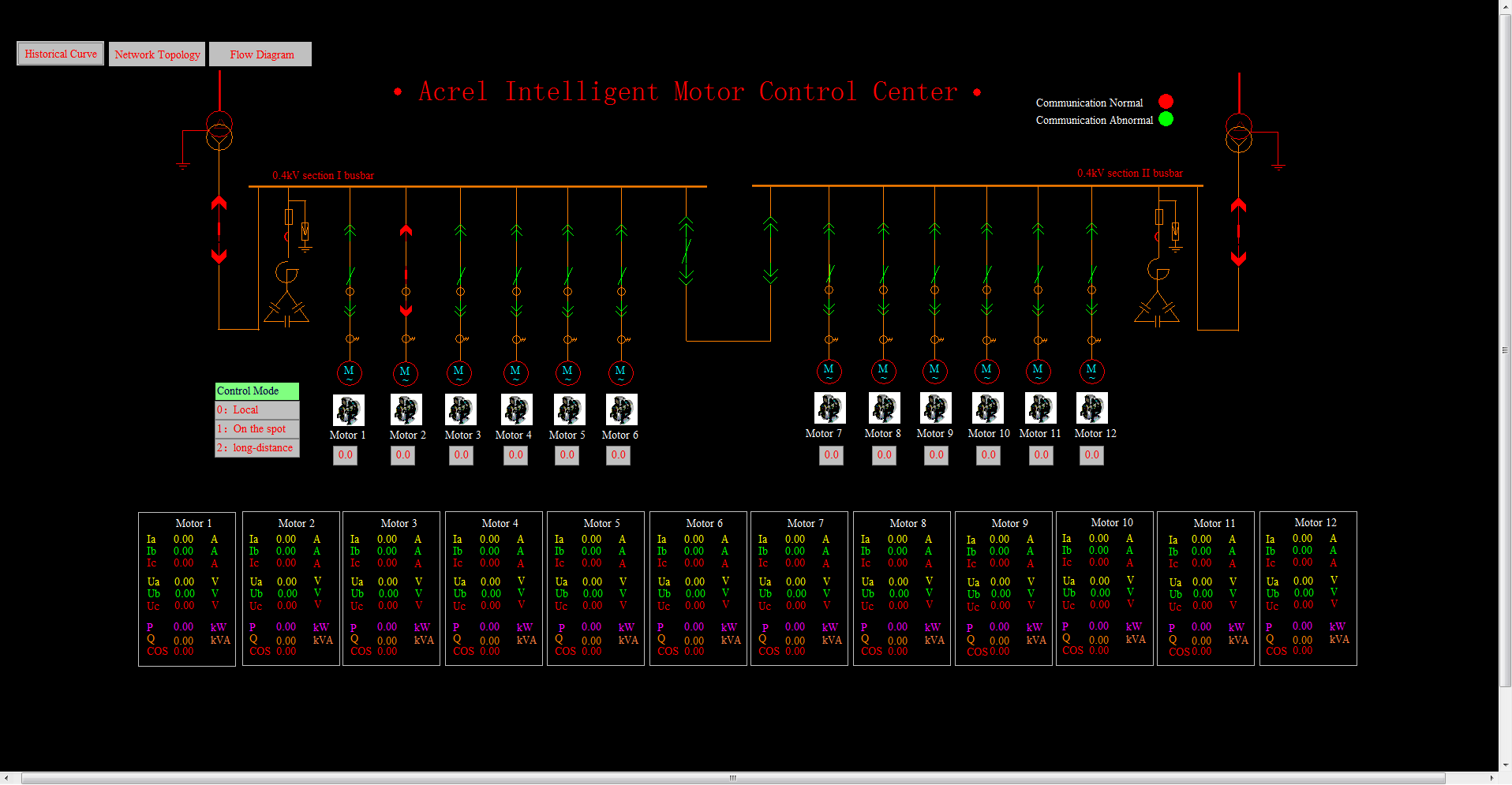The image size is (1512, 785).
Task: Toggle the Communication Normal indicator
Action: coord(1166,101)
